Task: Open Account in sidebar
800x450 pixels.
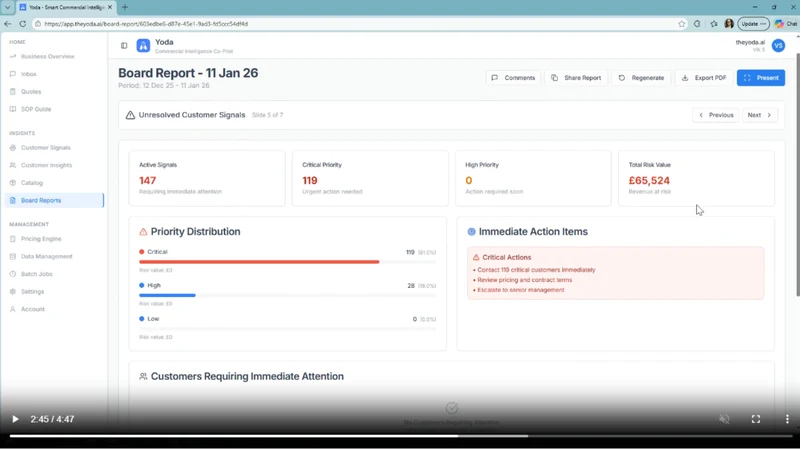Action: coord(33,309)
